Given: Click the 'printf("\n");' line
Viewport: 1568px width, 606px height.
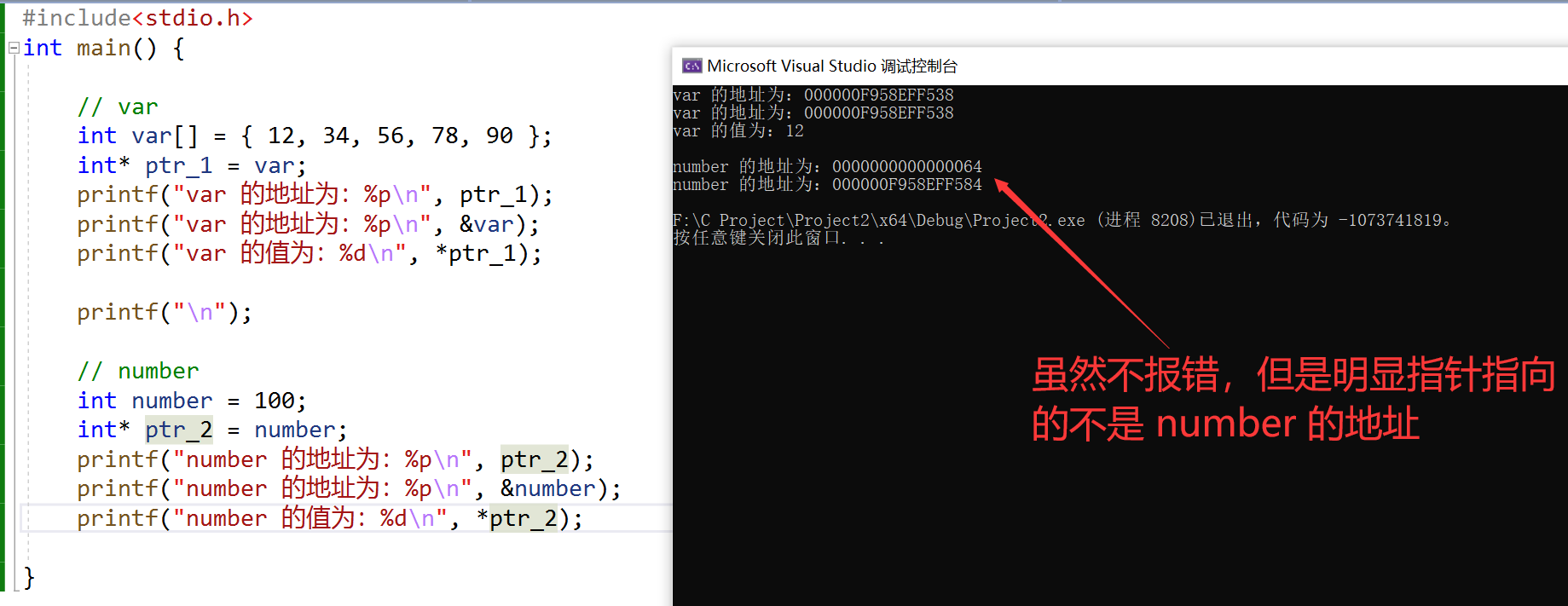Looking at the screenshot, I should 165,312.
